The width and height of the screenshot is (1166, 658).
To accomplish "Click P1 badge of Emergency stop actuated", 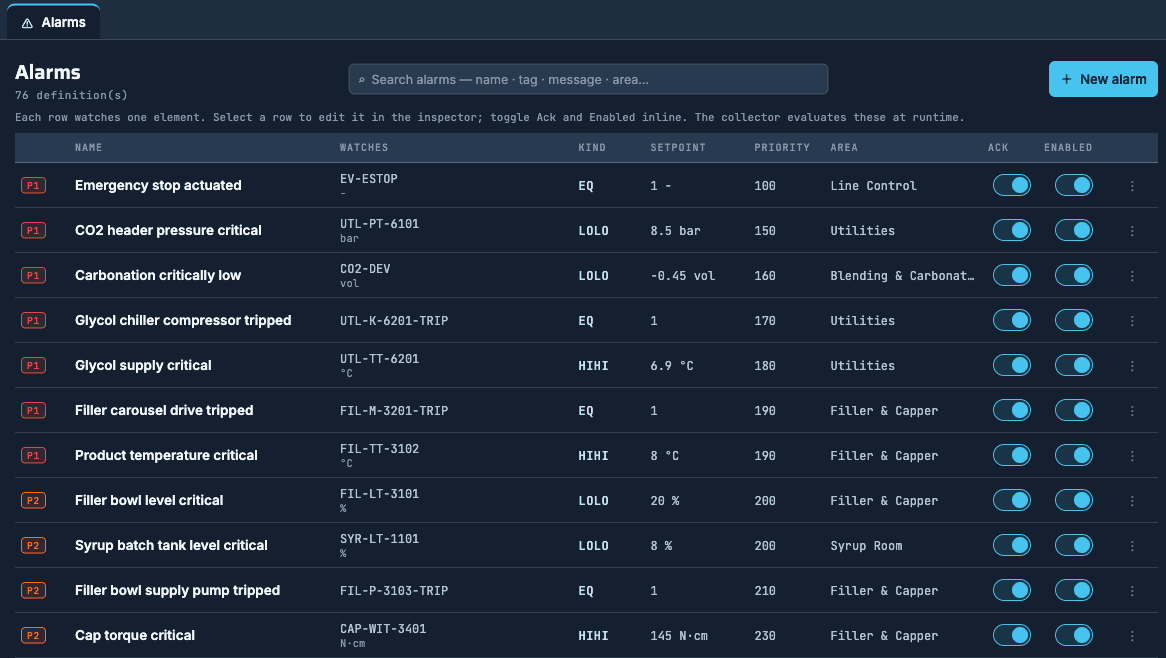I will (33, 185).
